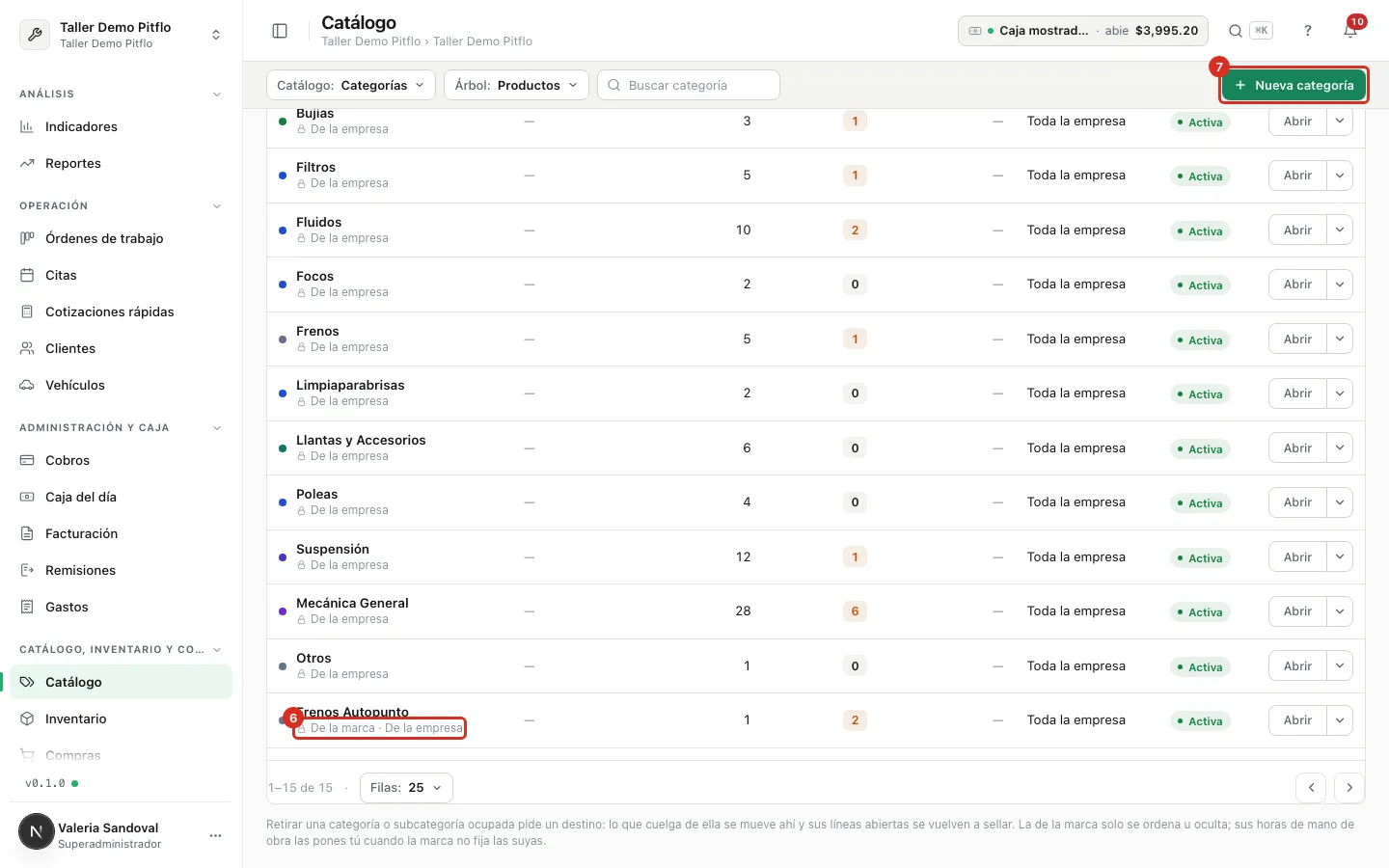Click the Caja del día cash icon
This screenshot has height=868, width=1389.
(x=27, y=497)
